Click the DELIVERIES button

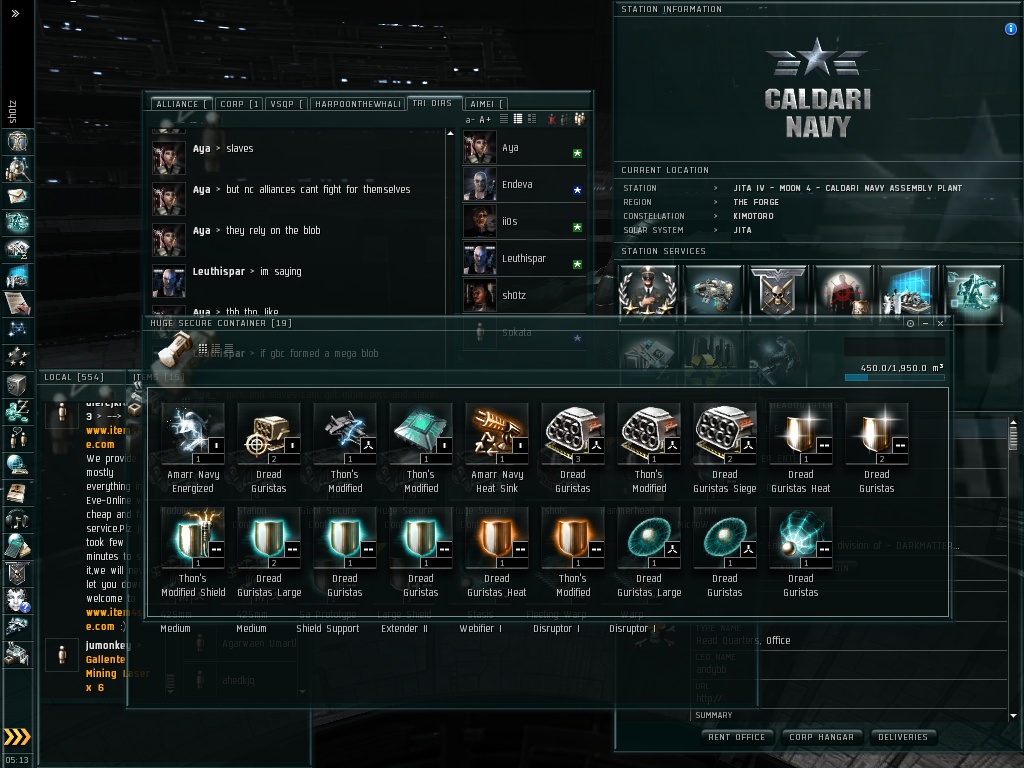point(903,737)
